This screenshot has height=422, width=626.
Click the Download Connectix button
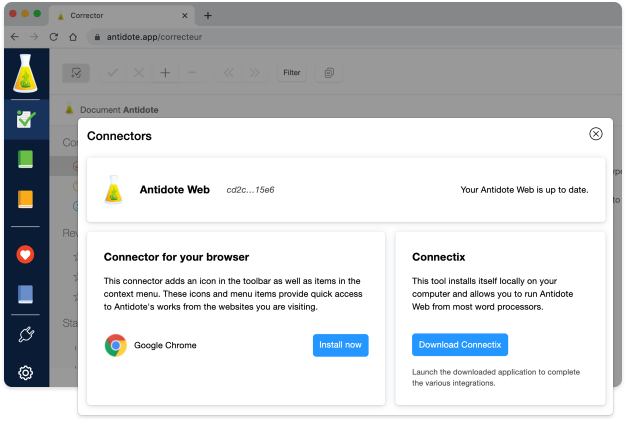pyautogui.click(x=460, y=345)
